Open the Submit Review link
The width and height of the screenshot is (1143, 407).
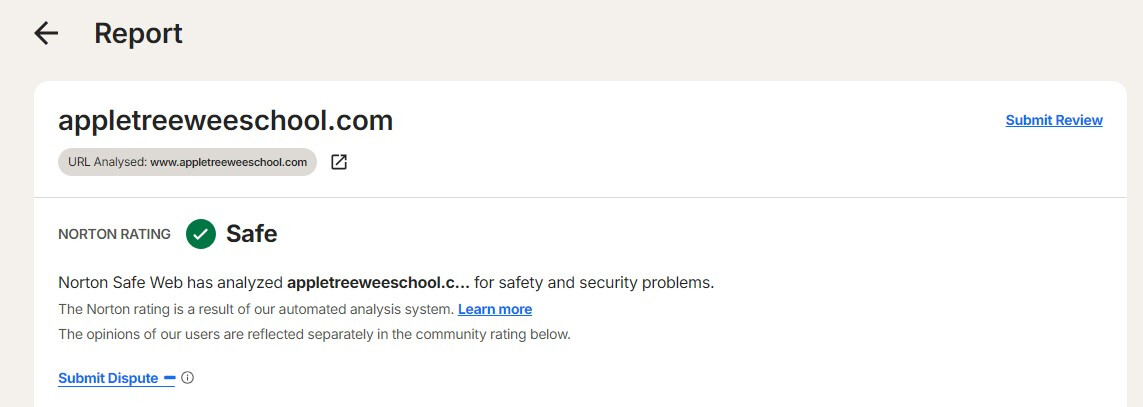tap(1054, 120)
